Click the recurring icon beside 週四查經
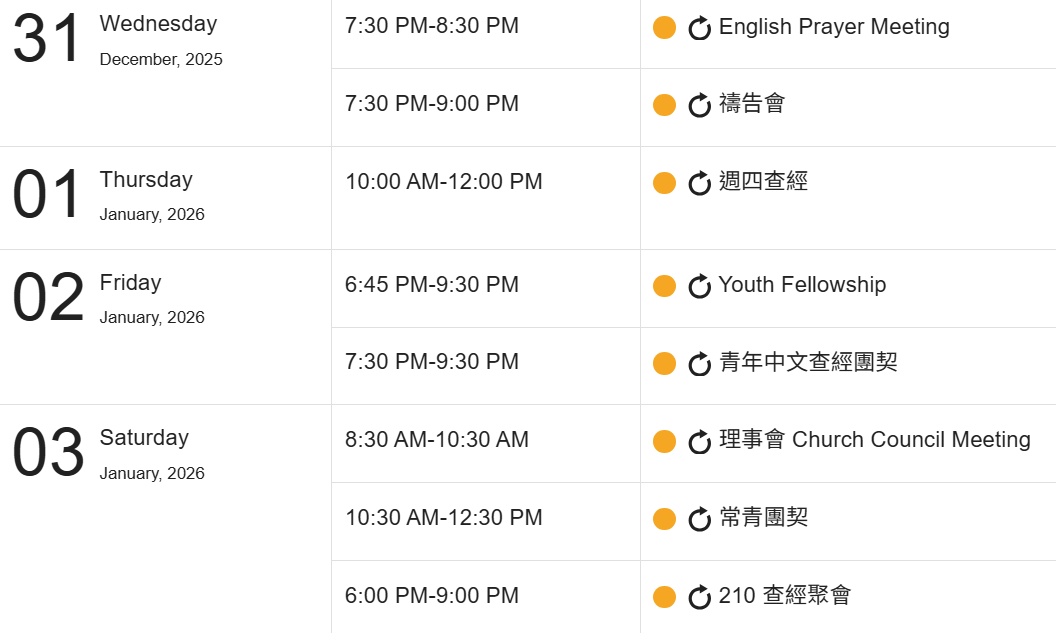1061x640 pixels. [x=700, y=183]
